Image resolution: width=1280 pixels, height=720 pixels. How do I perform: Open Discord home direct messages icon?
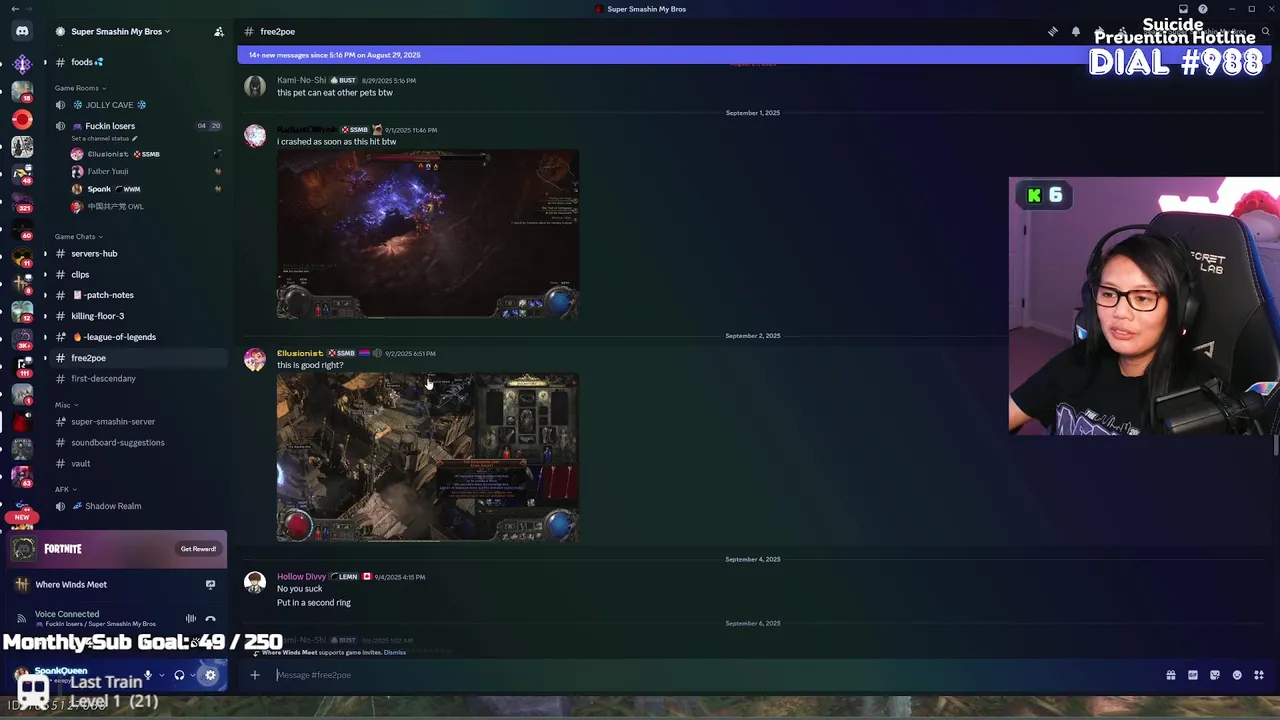tap(22, 31)
